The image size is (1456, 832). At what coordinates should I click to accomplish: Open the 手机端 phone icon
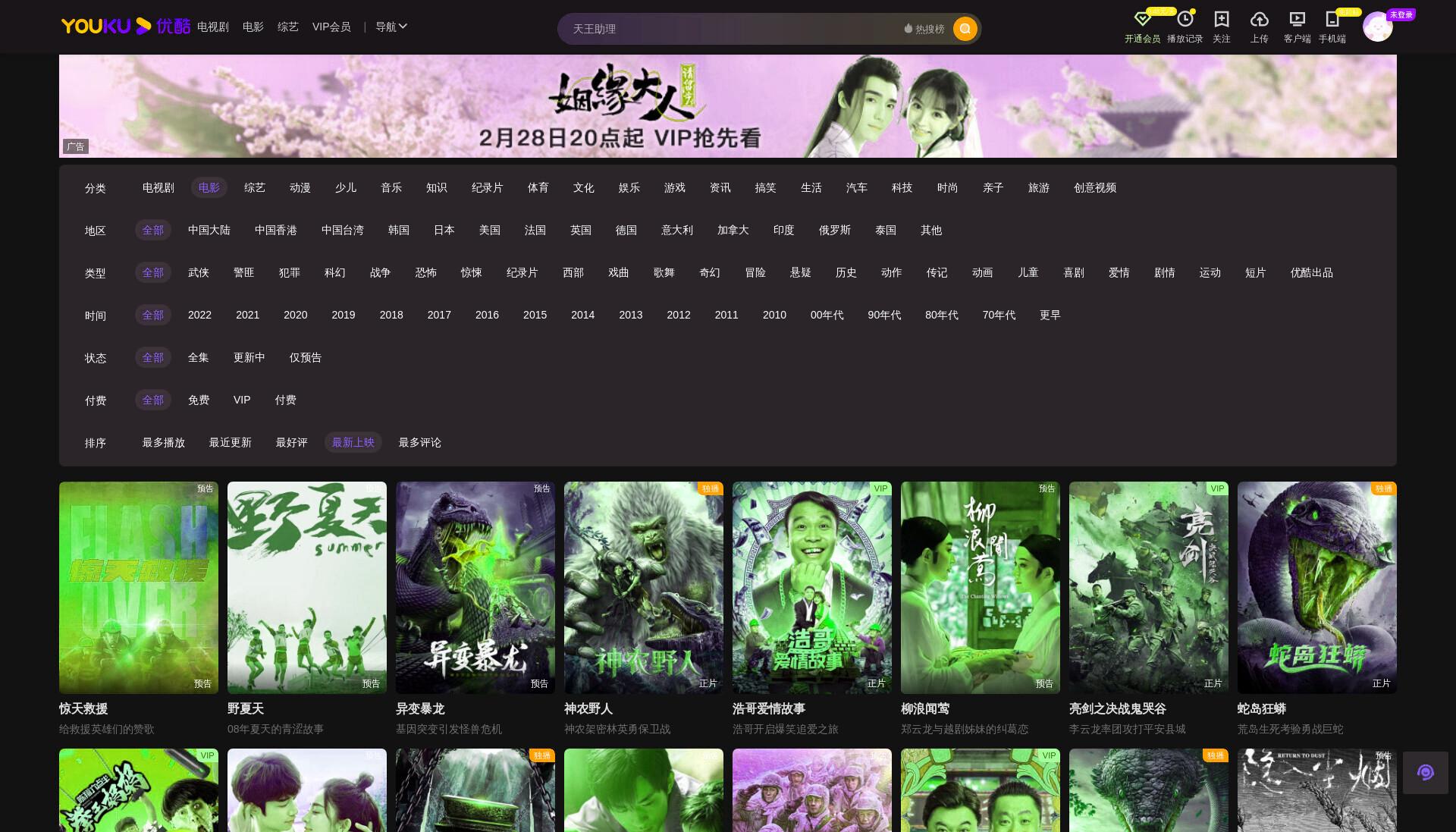[1332, 19]
